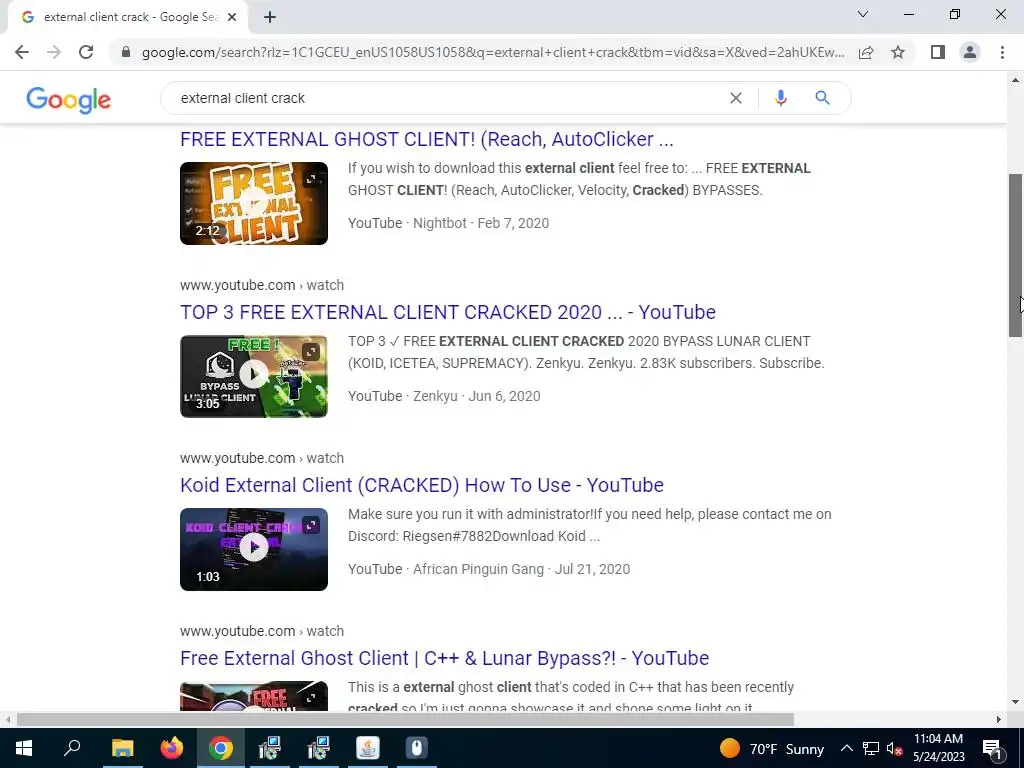The image size is (1024, 768).
Task: Submit search with the magnifier icon
Action: pyautogui.click(x=822, y=98)
